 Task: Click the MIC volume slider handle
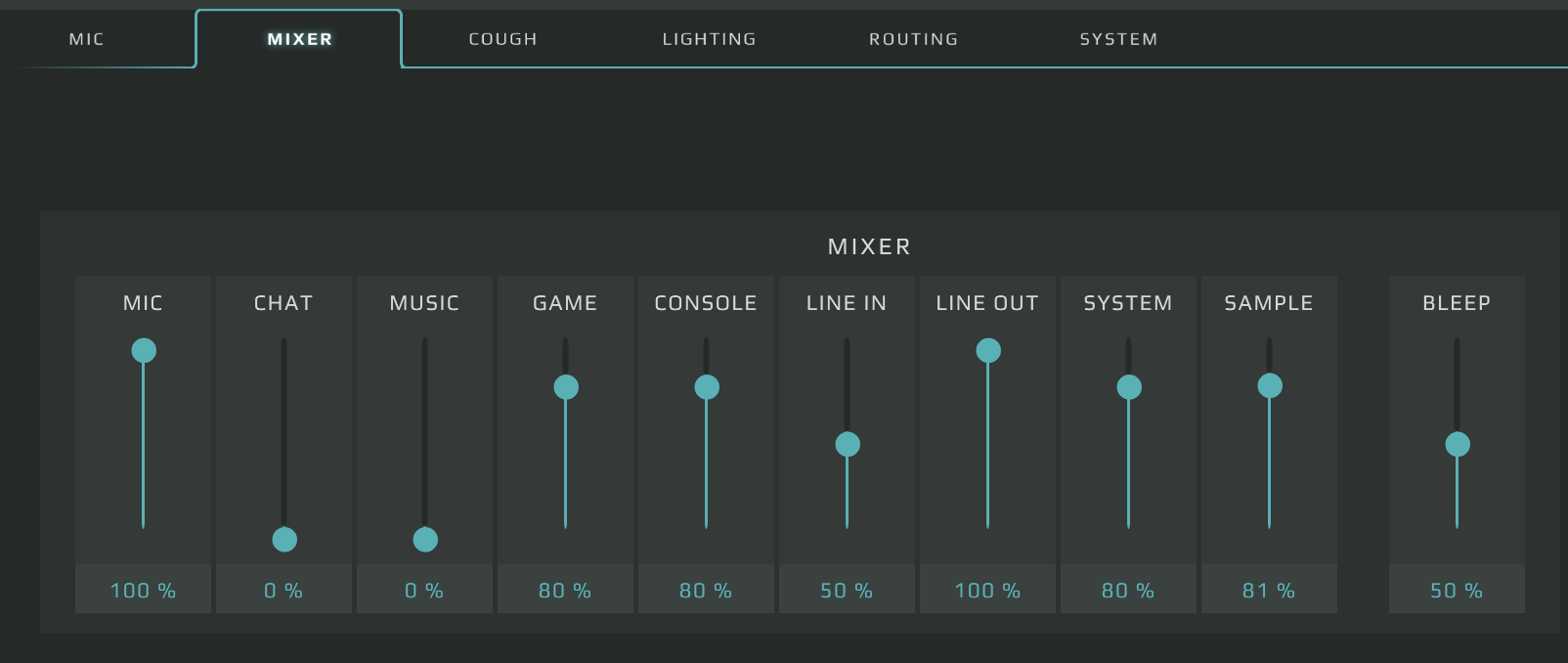[x=144, y=350]
